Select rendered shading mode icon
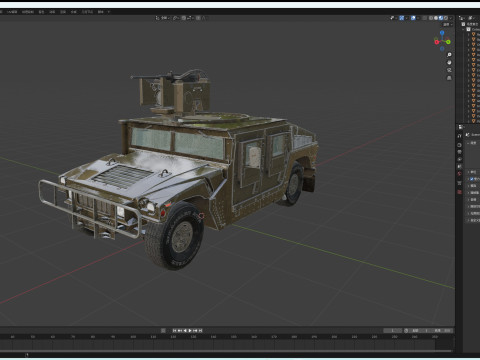480x360 pixels. [x=446, y=18]
